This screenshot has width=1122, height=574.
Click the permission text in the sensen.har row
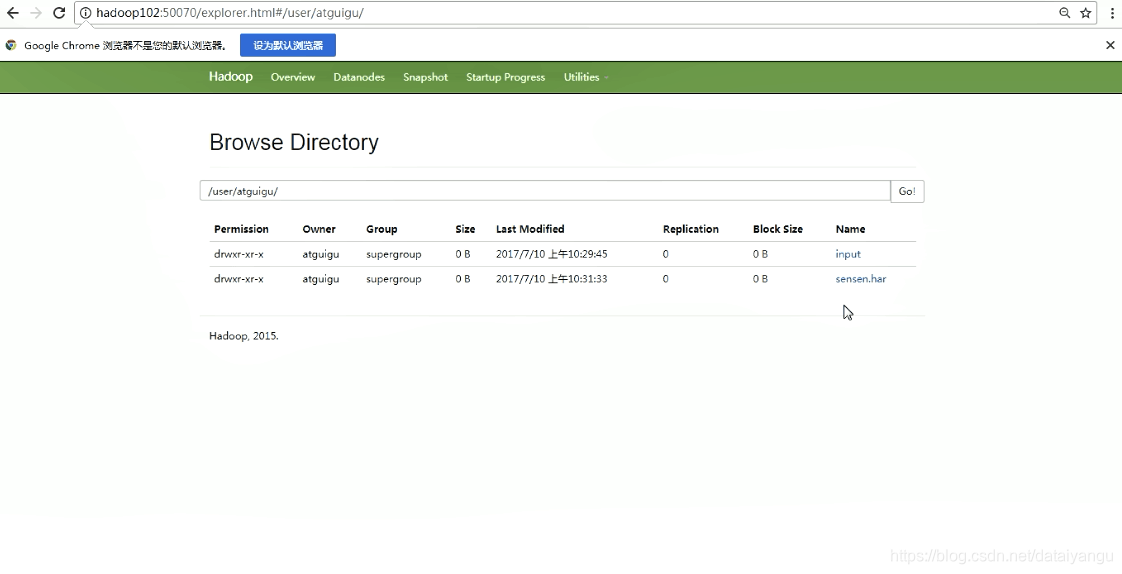tap(238, 279)
